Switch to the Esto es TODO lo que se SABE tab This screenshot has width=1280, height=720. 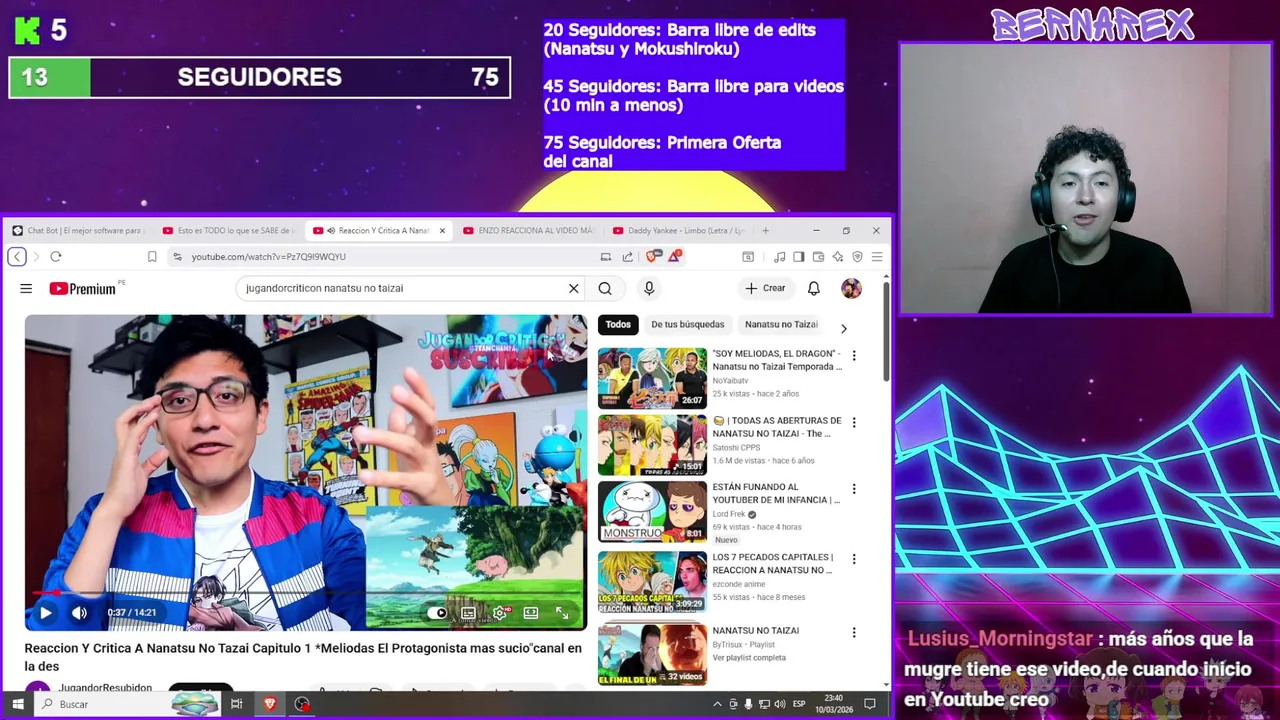228,230
